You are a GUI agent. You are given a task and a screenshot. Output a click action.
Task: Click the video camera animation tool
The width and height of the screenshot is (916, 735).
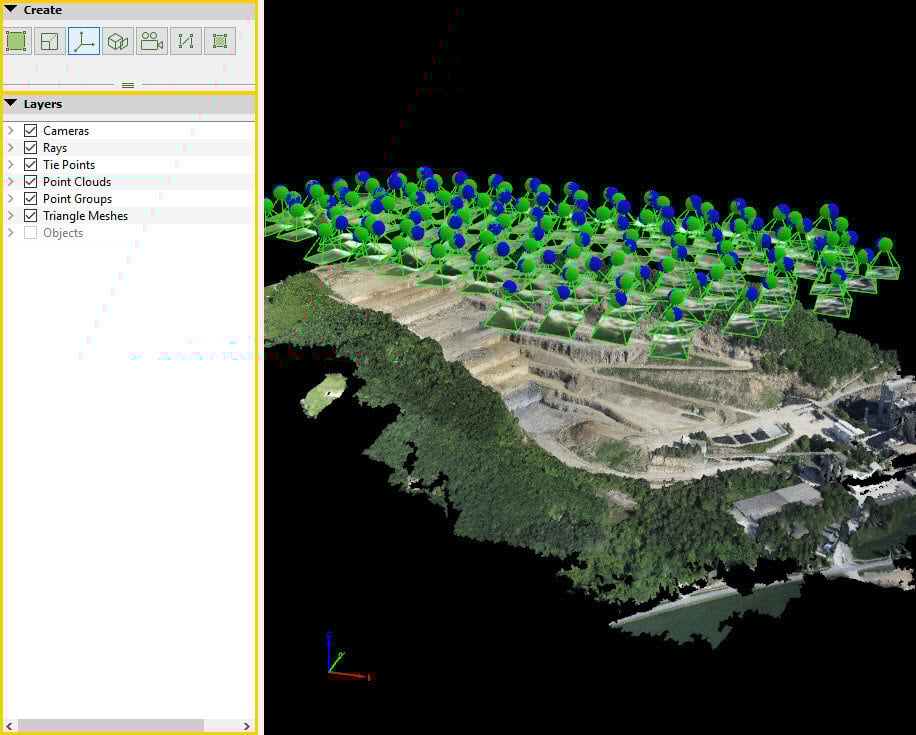tap(152, 41)
